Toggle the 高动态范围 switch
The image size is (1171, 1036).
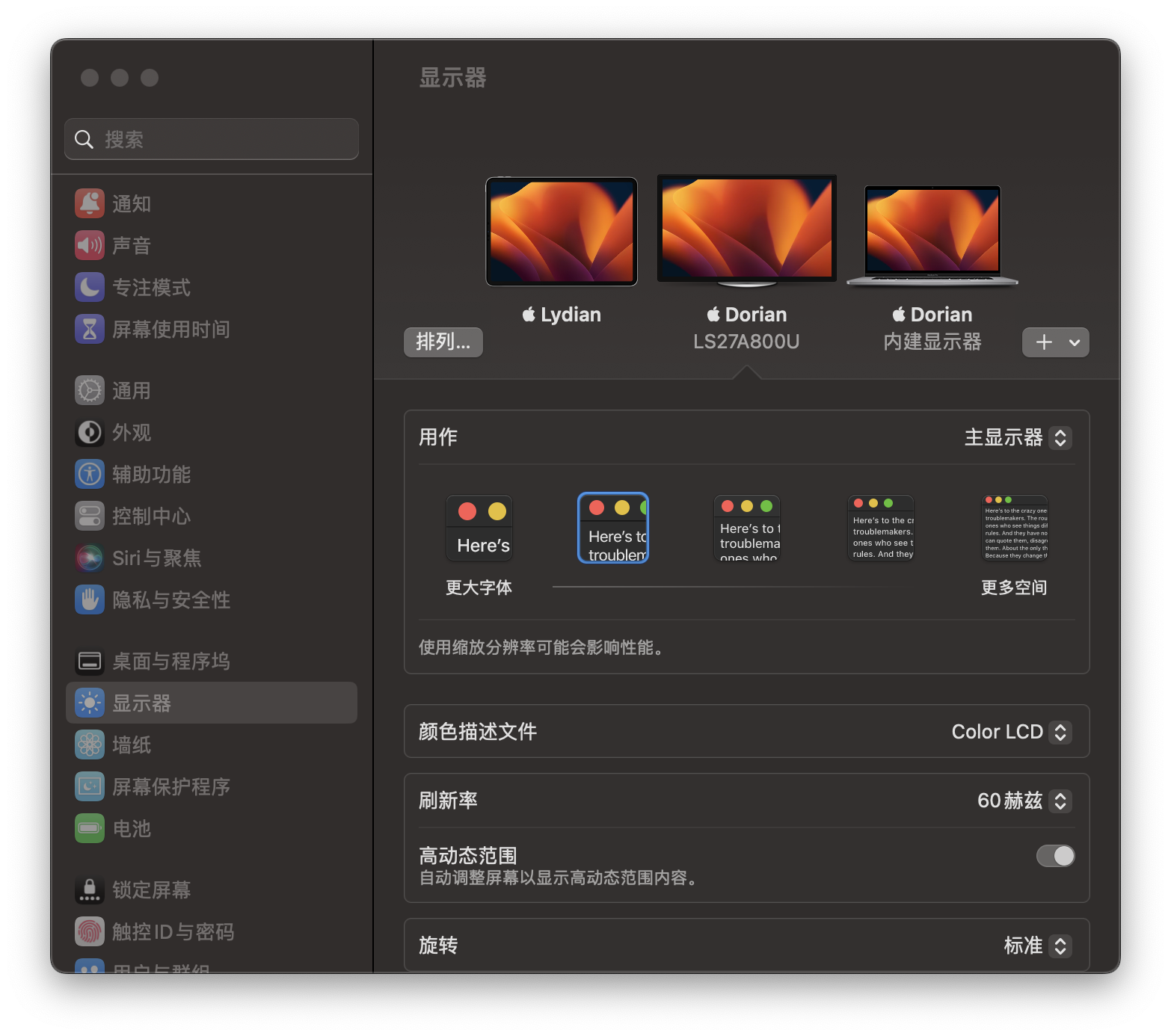(1055, 856)
